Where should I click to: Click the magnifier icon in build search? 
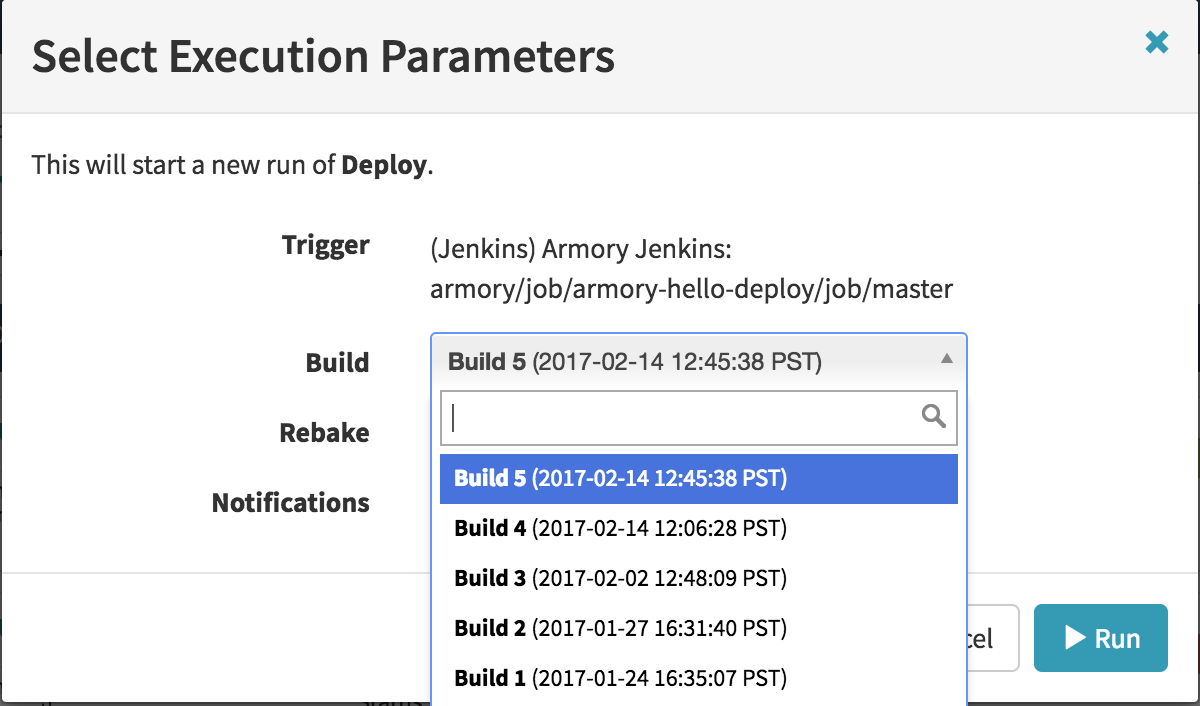point(934,417)
